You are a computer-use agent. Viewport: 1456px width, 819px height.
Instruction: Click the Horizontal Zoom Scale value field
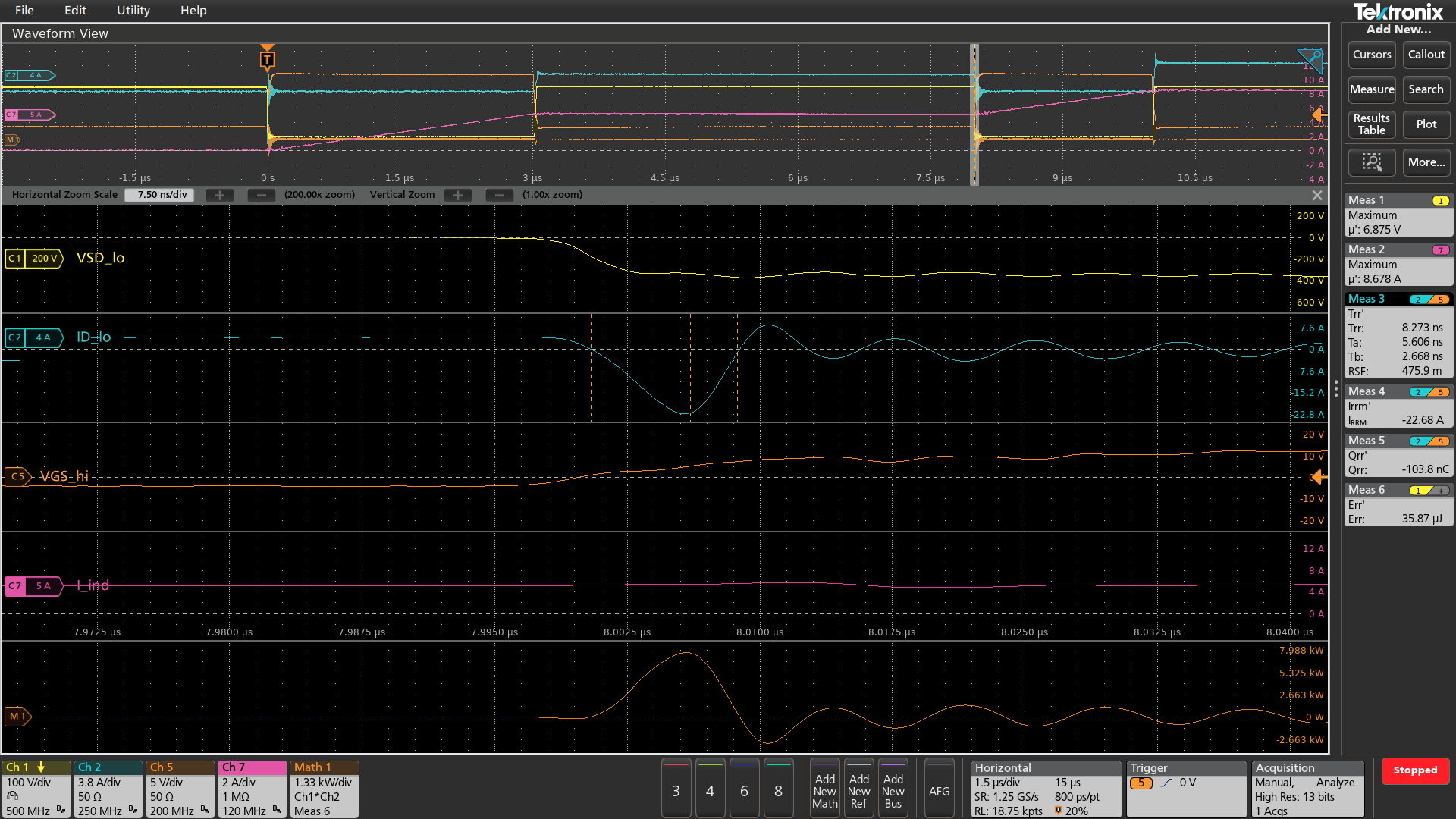pos(161,195)
